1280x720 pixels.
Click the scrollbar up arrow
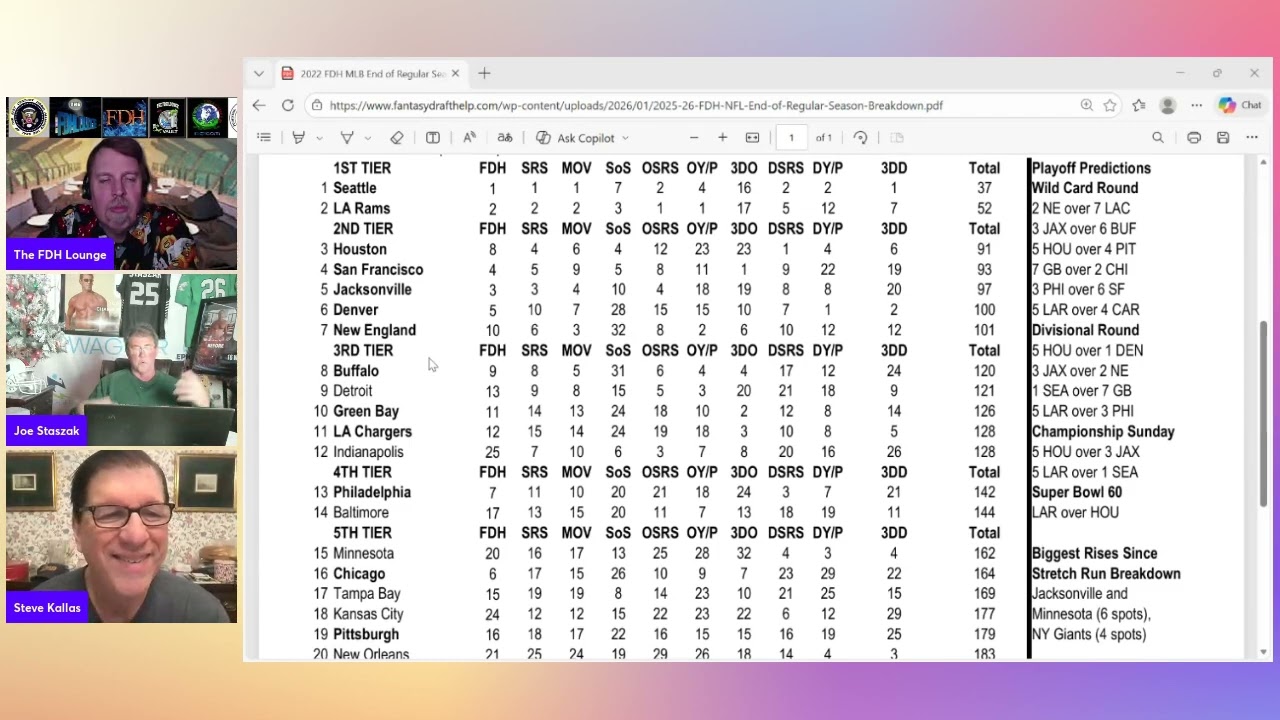coord(1264,162)
